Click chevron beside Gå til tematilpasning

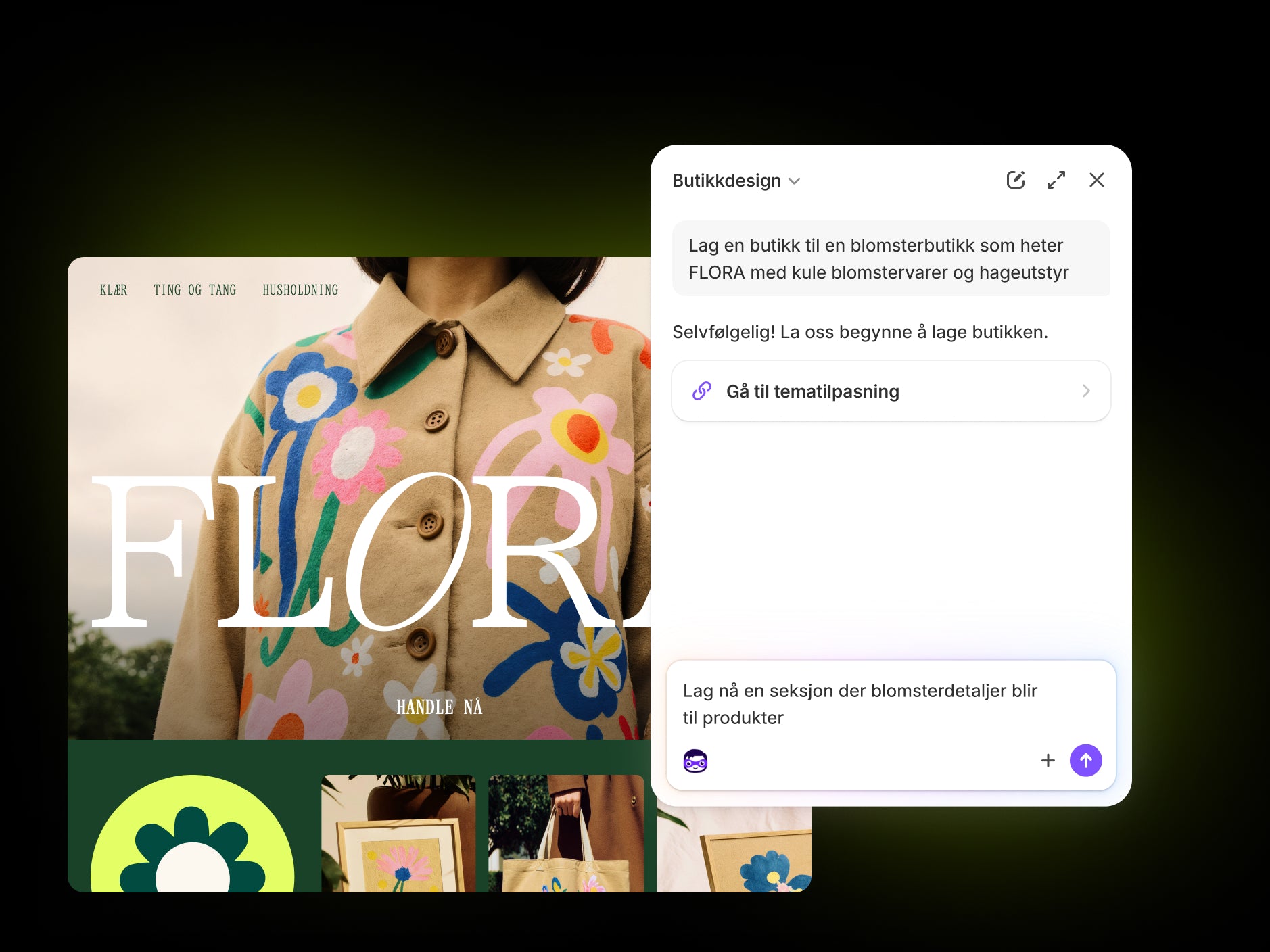1086,391
